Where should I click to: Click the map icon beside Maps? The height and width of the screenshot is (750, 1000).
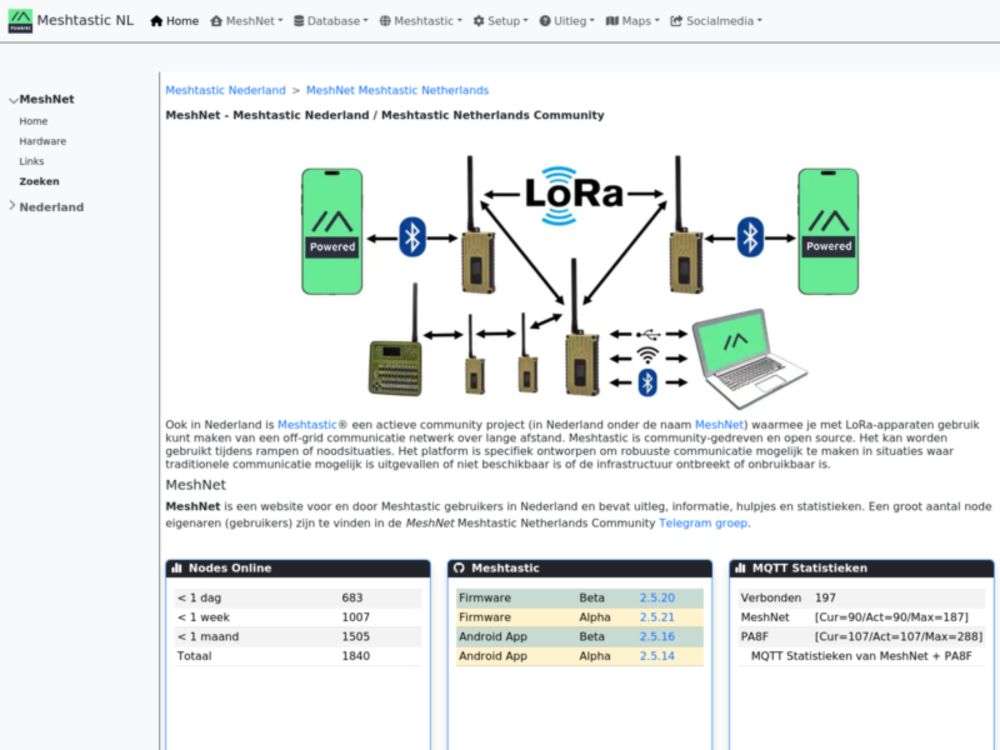[x=612, y=21]
